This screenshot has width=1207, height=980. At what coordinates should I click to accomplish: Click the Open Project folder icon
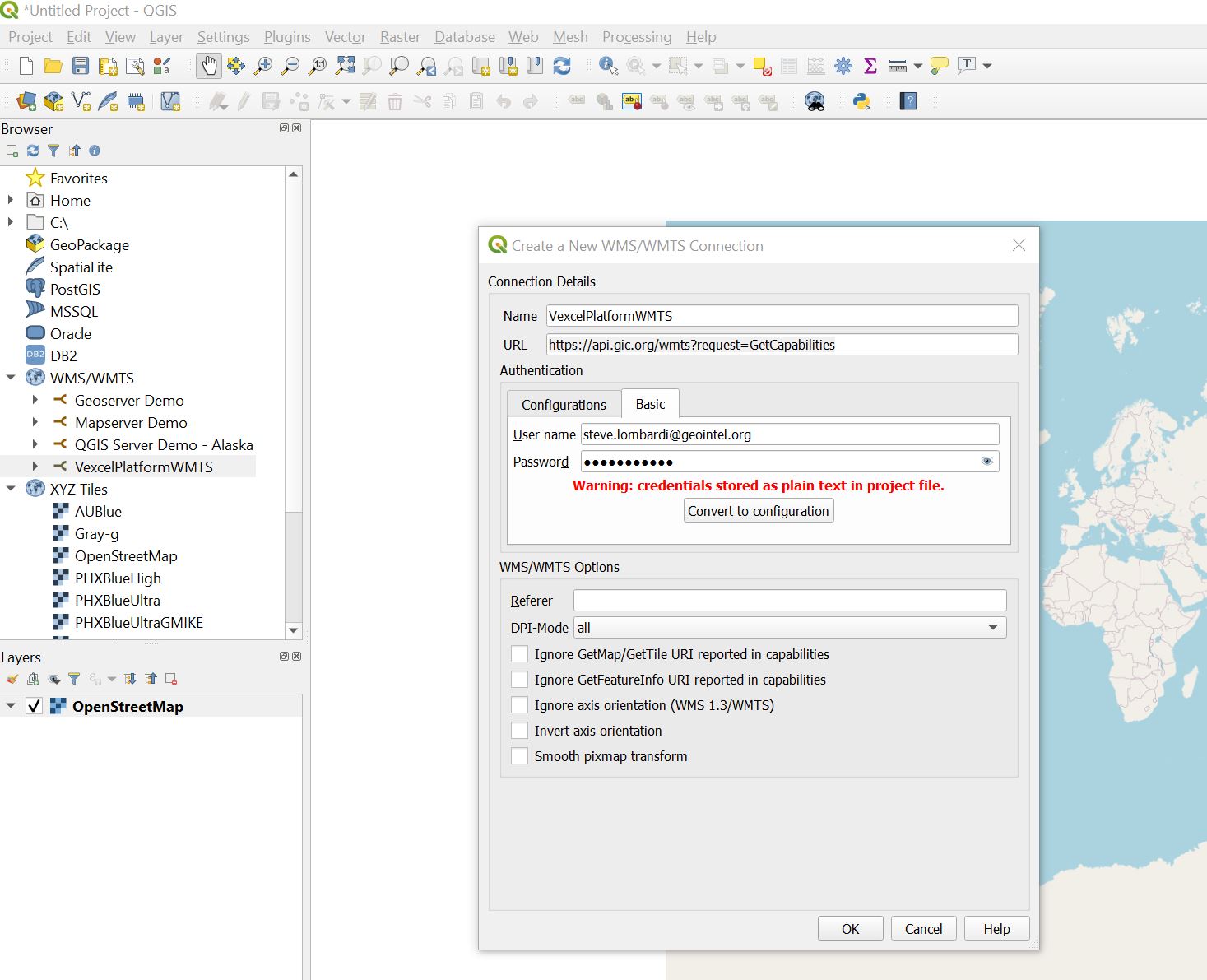[53, 66]
